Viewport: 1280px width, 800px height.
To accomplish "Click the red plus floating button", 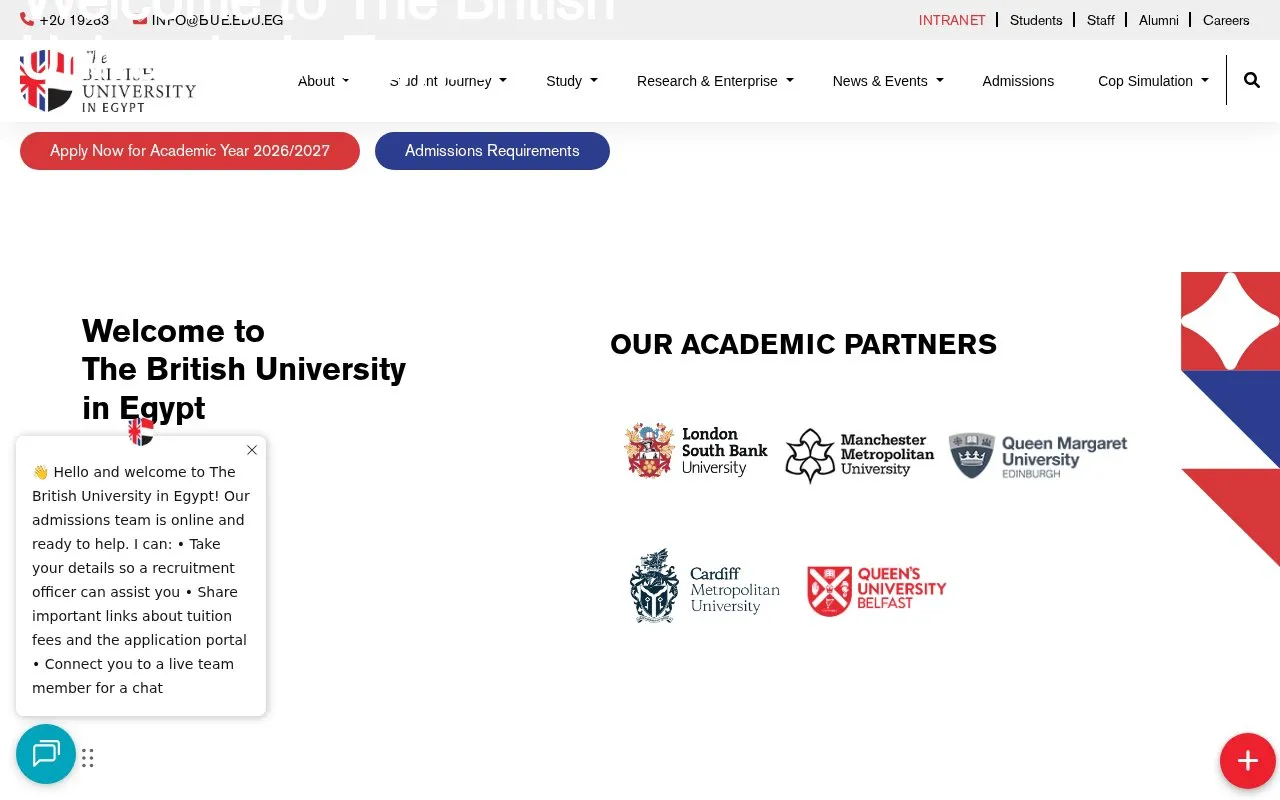I will tap(1248, 761).
